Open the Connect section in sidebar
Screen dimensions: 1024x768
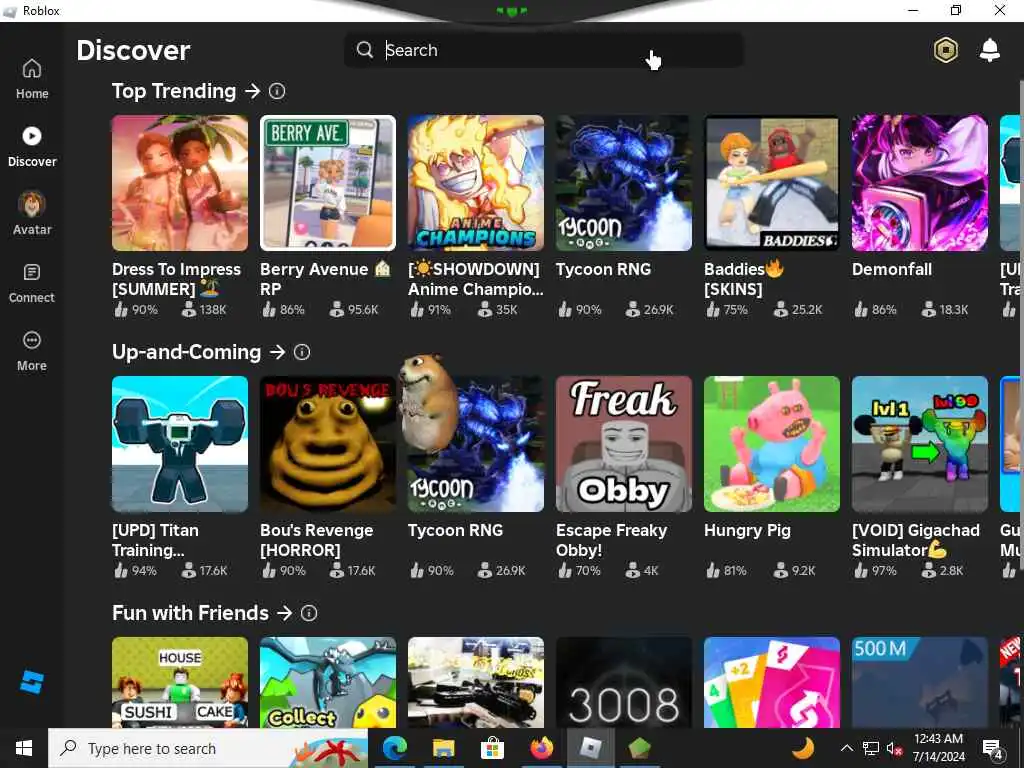32,283
